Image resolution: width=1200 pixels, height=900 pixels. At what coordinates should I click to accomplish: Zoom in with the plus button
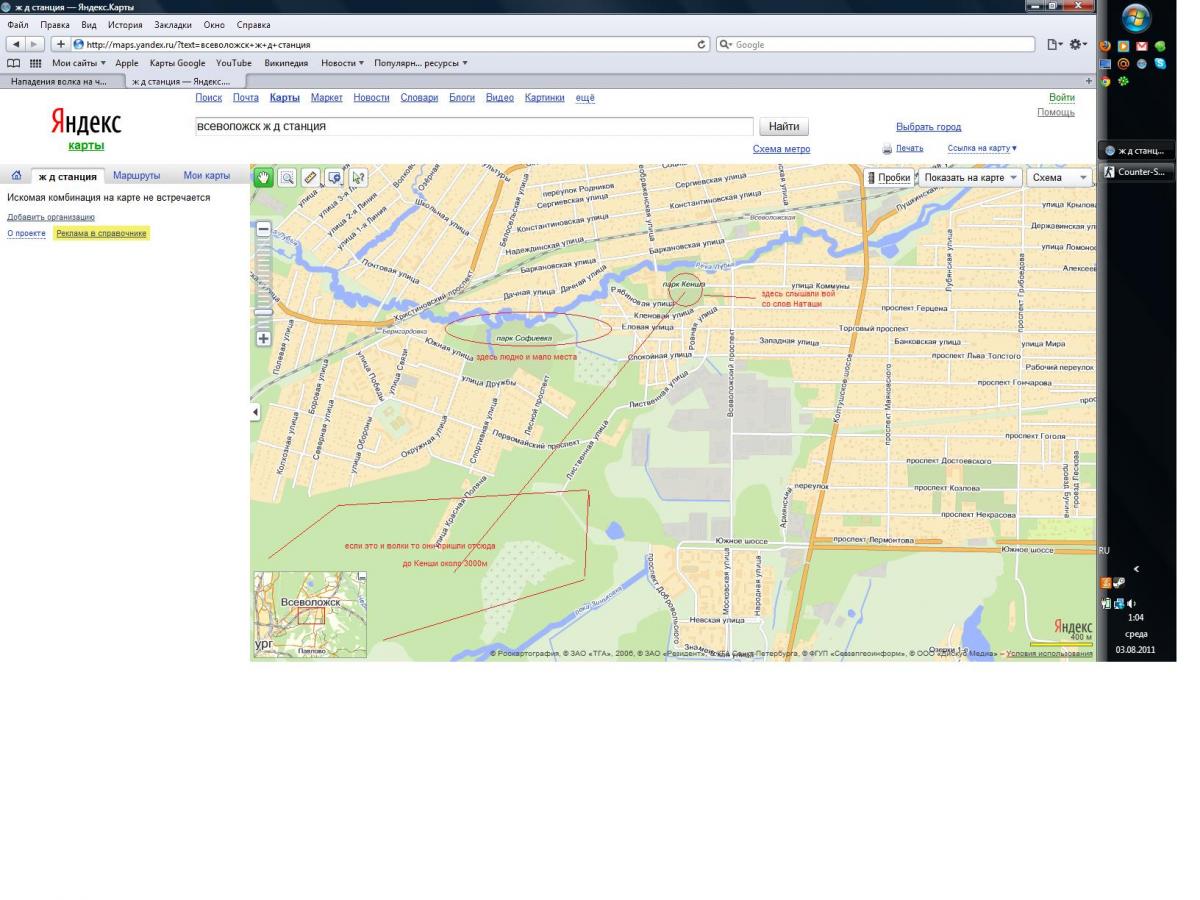pos(264,338)
